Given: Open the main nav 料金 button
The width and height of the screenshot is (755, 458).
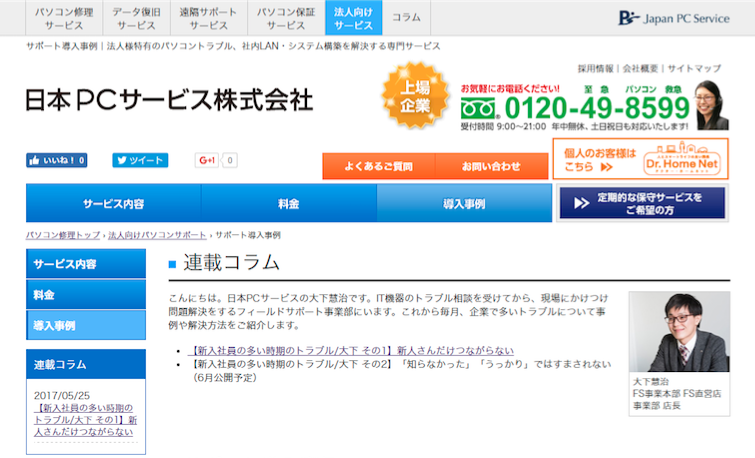Looking at the screenshot, I should [289, 203].
